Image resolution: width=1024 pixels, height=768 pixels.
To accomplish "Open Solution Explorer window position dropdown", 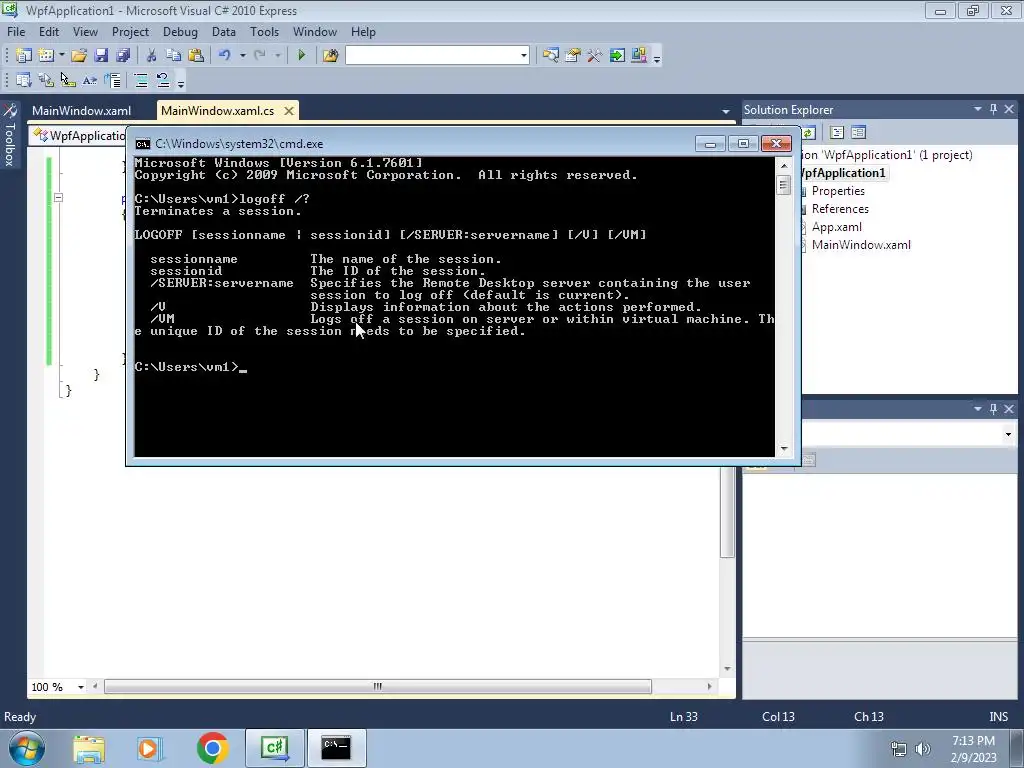I will coord(978,109).
